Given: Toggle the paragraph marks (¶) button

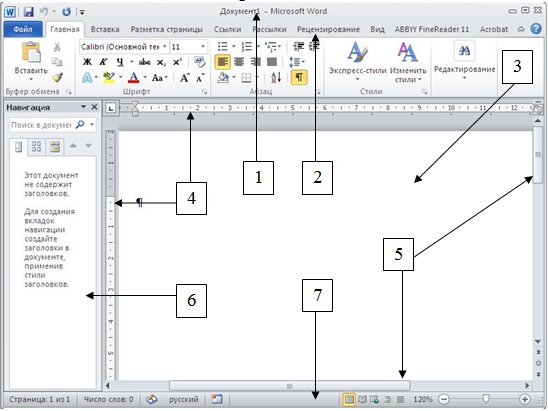Looking at the screenshot, I should click(299, 77).
